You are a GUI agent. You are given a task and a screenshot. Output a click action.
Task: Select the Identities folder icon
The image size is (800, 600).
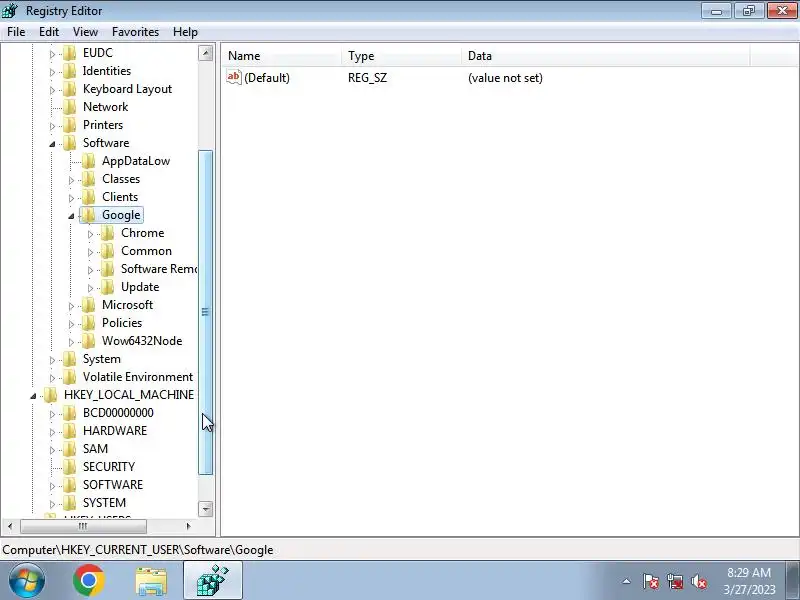pos(69,70)
